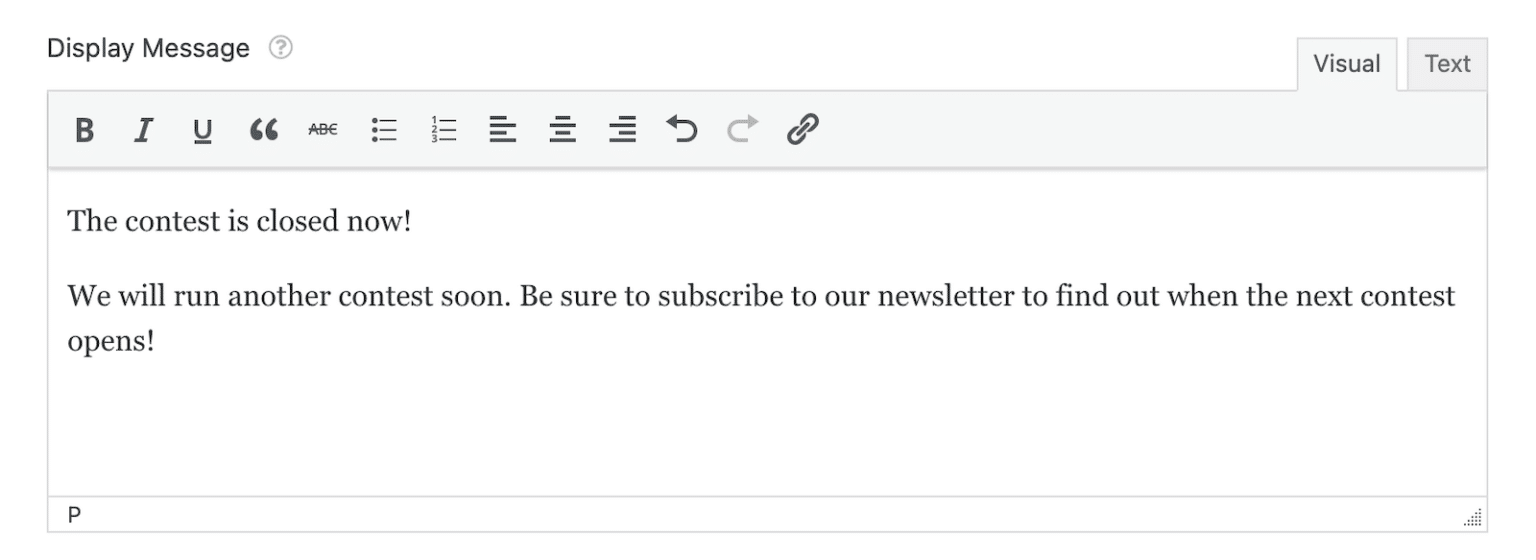Undo the last edit
The width and height of the screenshot is (1536, 560).
682,130
